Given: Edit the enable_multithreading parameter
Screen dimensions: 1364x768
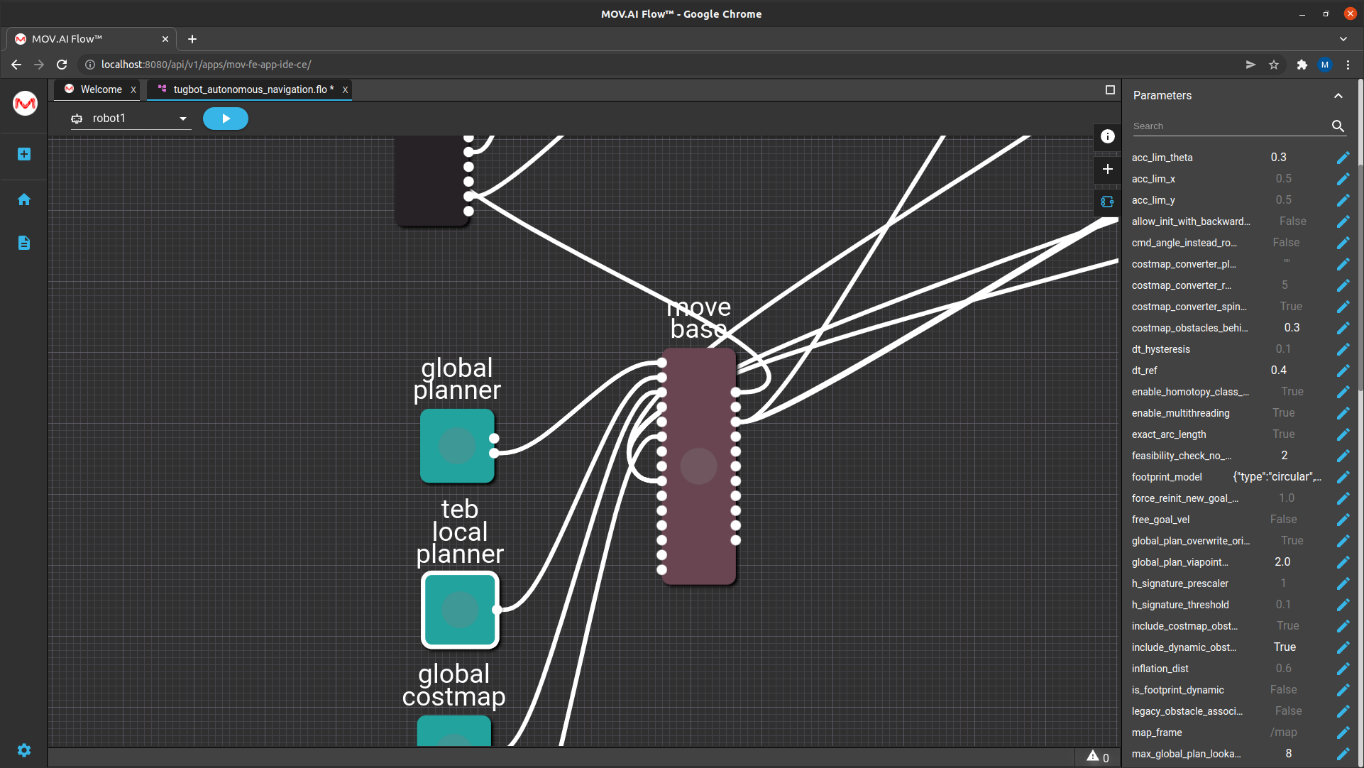Looking at the screenshot, I should [1343, 413].
